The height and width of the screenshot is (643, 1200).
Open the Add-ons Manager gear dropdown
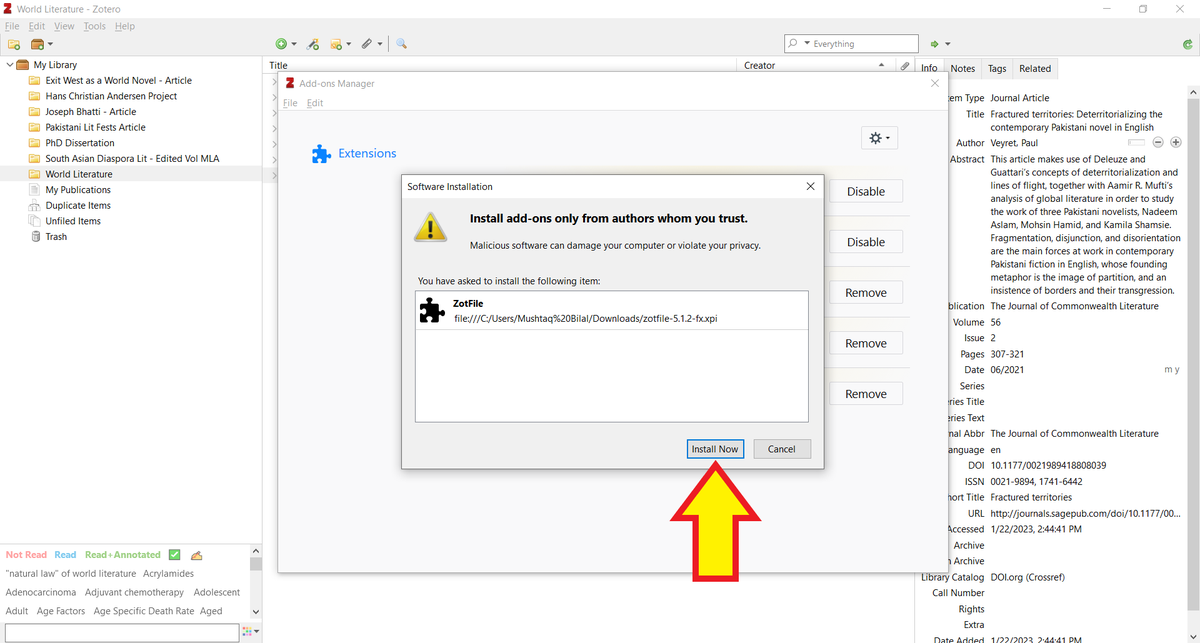tap(880, 138)
